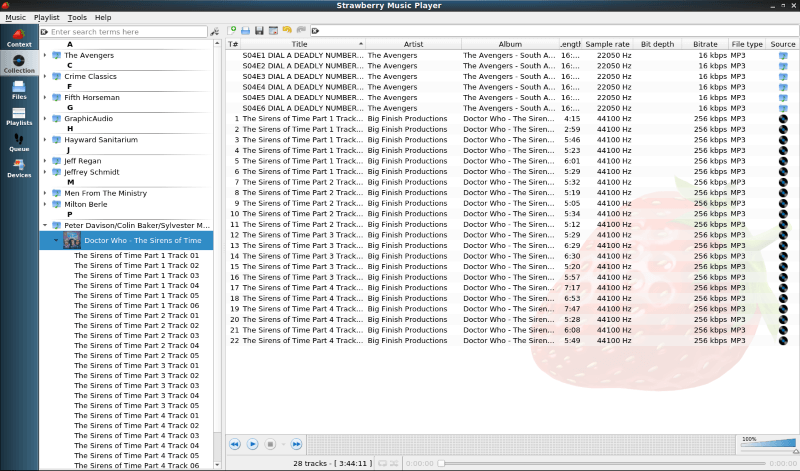Start playback with the Play button
This screenshot has height=471, width=800.
tap(253, 444)
